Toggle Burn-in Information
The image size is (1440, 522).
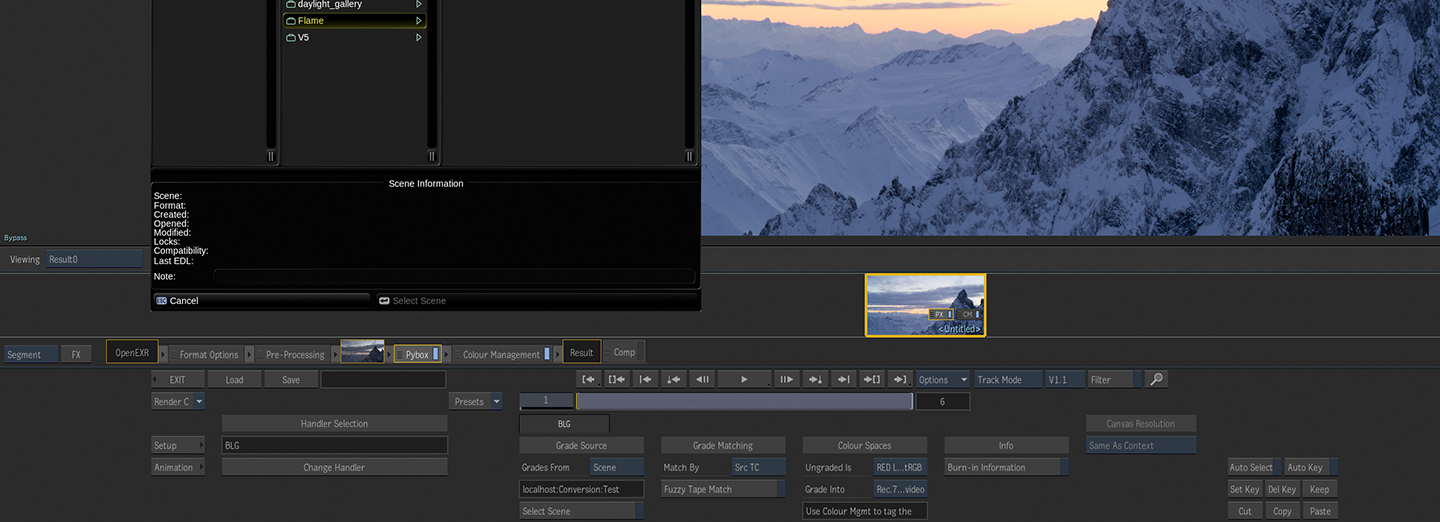point(1006,467)
